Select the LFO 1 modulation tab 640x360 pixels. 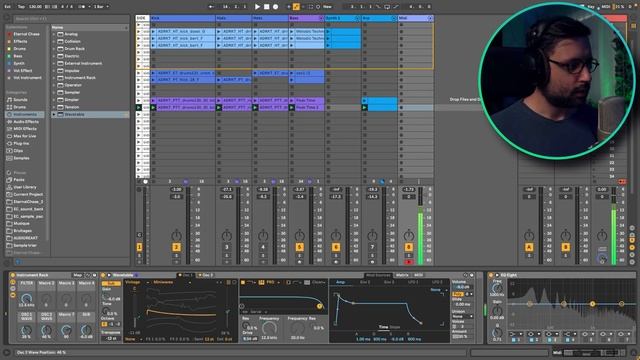click(x=413, y=282)
